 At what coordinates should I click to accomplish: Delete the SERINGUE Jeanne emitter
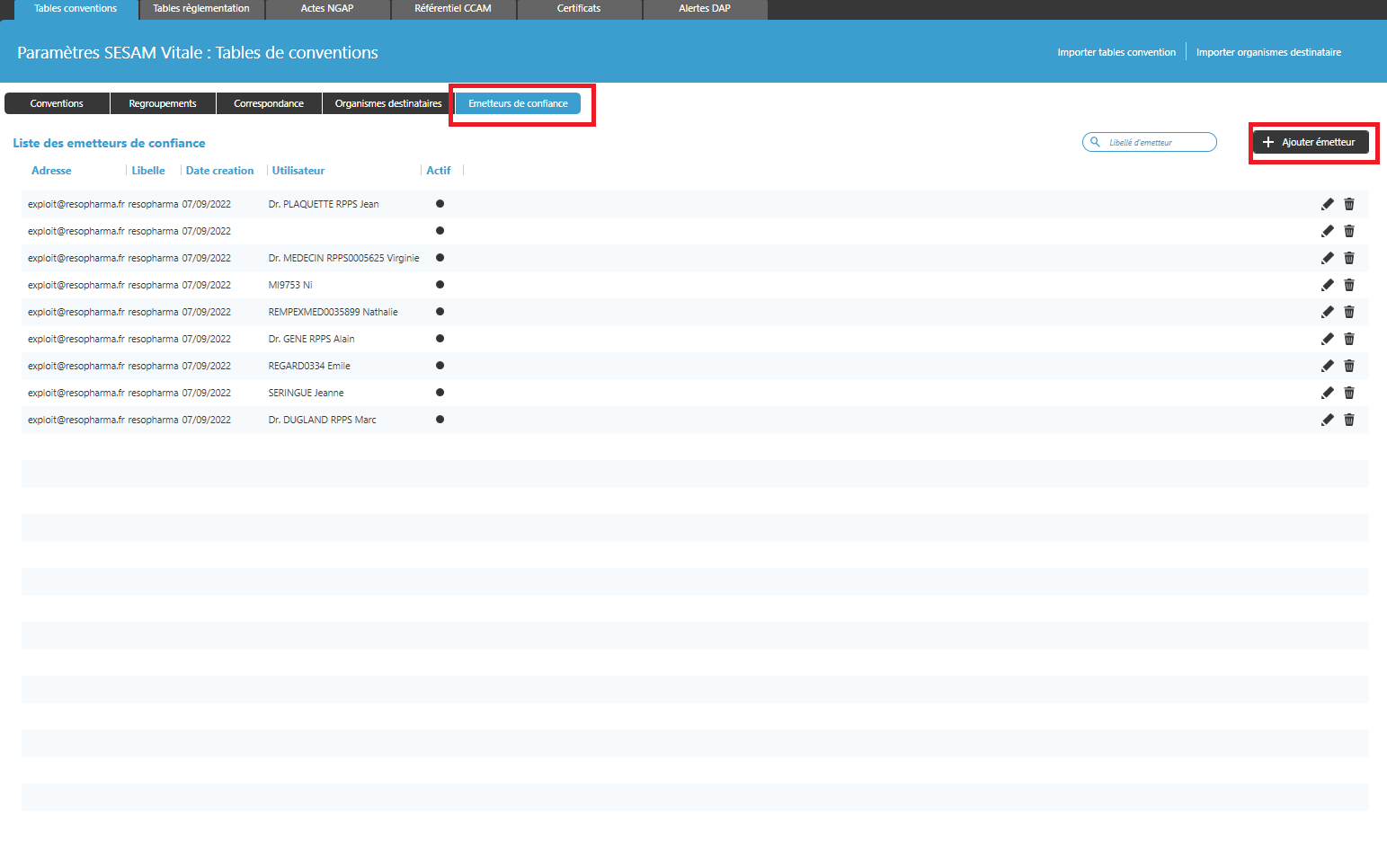(x=1348, y=393)
